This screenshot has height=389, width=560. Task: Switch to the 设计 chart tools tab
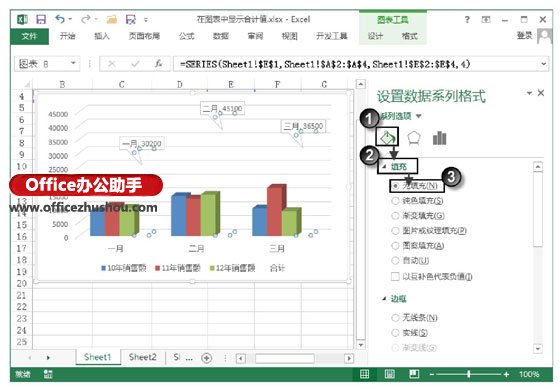(x=375, y=36)
